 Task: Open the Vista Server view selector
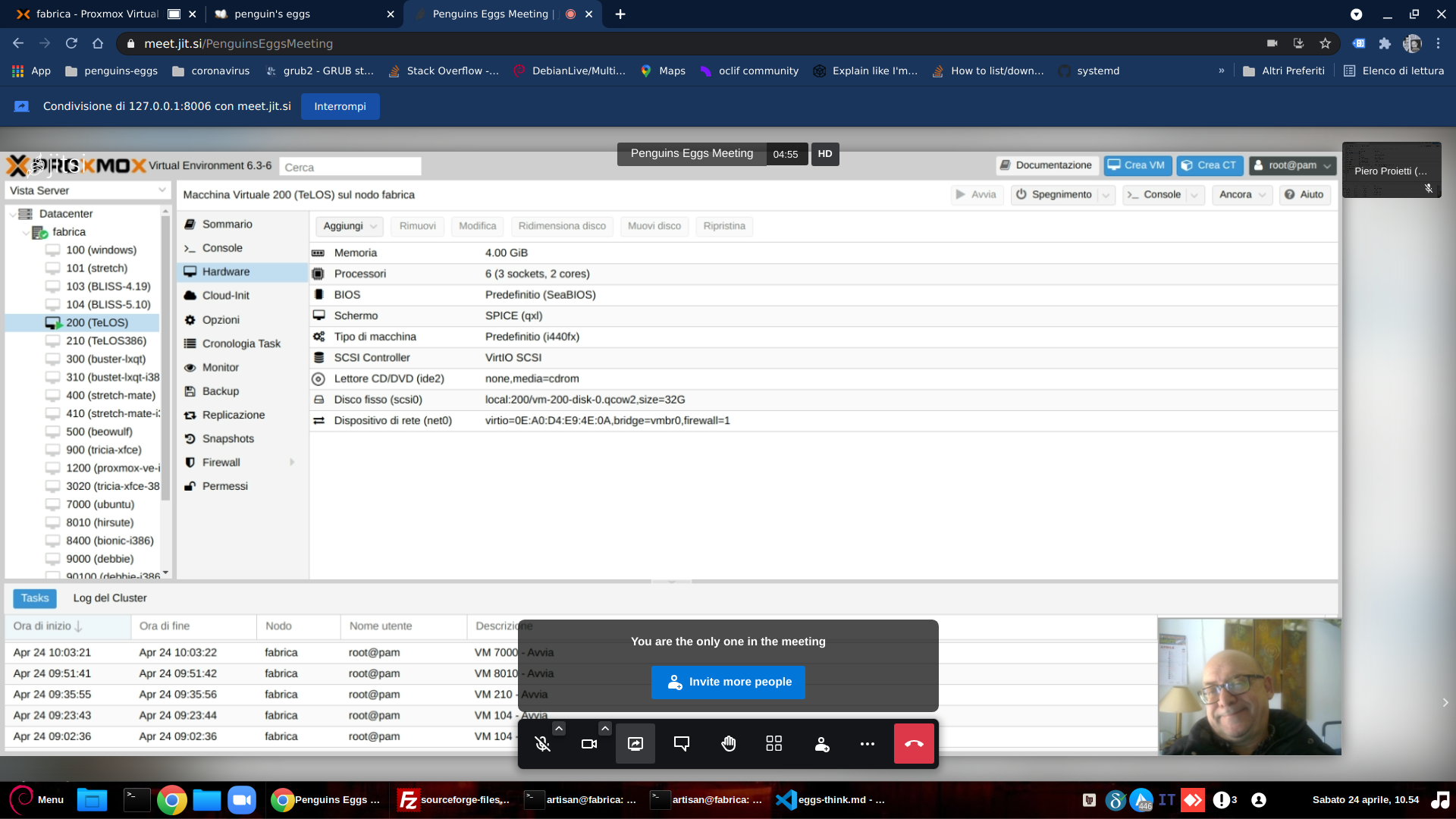(87, 190)
